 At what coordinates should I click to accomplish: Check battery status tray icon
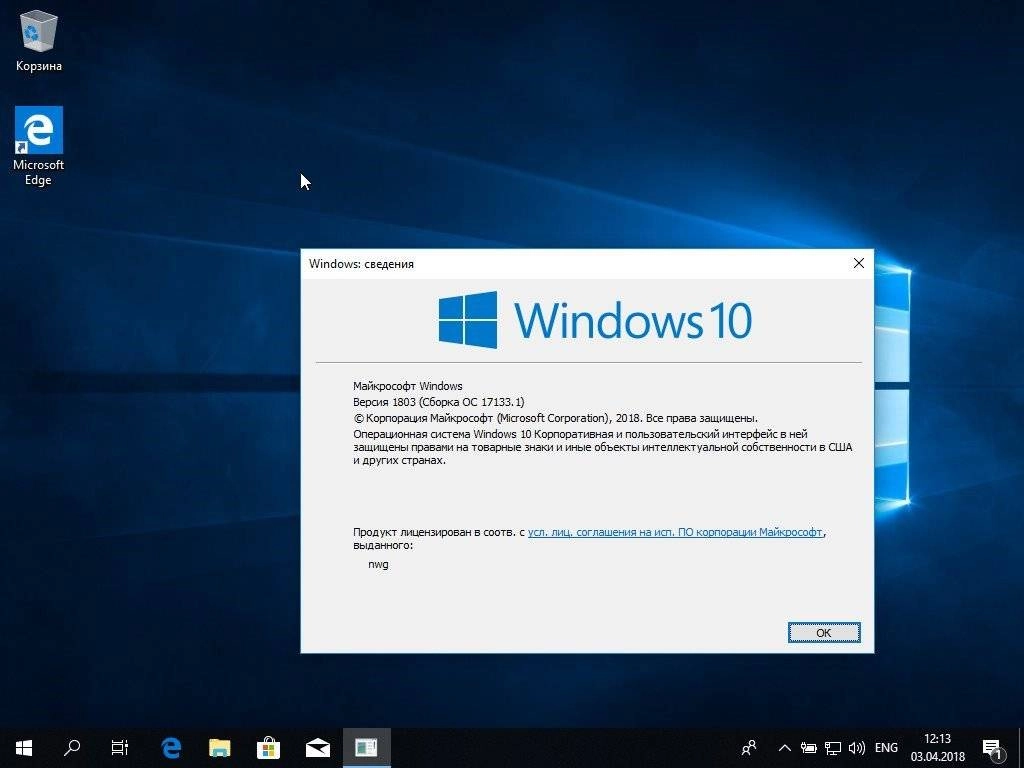(x=808, y=748)
